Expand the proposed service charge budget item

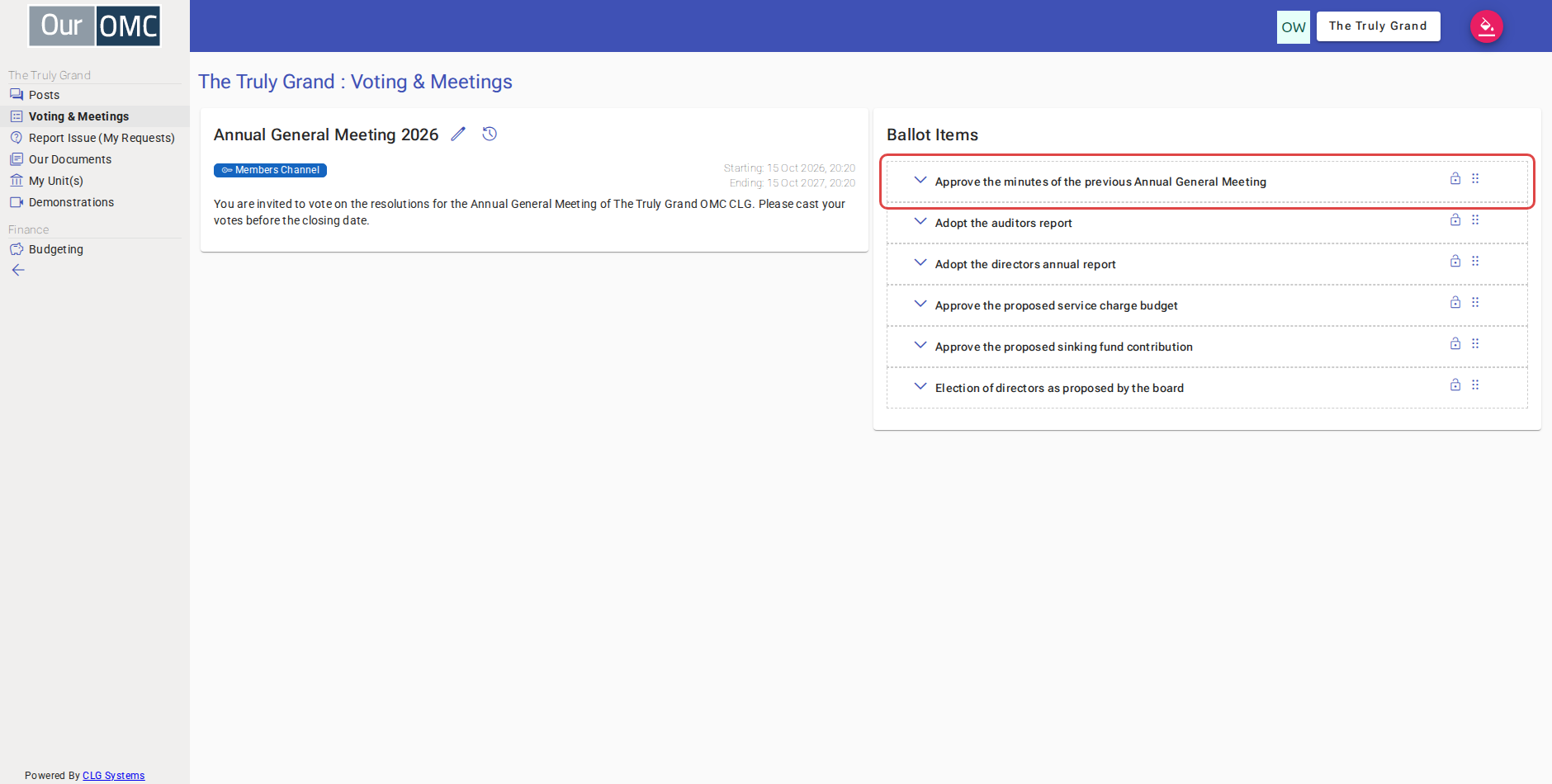pos(920,304)
